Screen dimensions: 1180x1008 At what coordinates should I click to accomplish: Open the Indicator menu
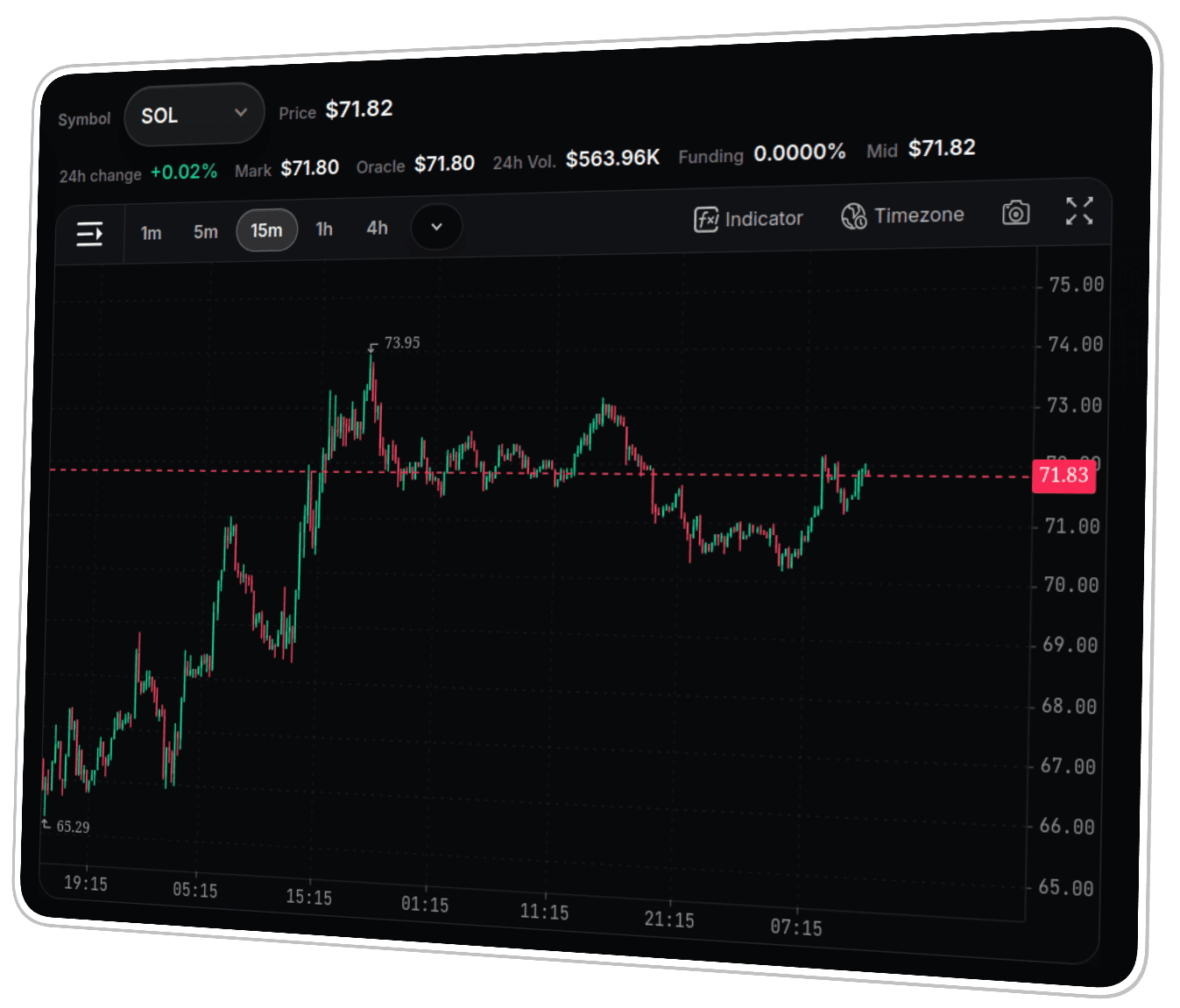coord(748,219)
